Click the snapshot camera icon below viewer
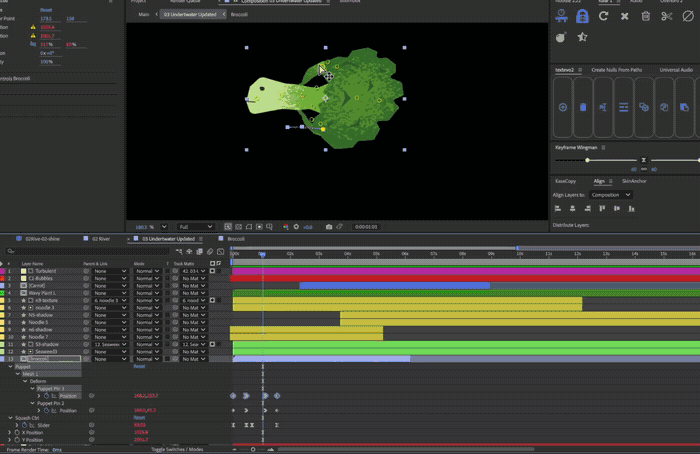The image size is (700, 454). pos(329,227)
